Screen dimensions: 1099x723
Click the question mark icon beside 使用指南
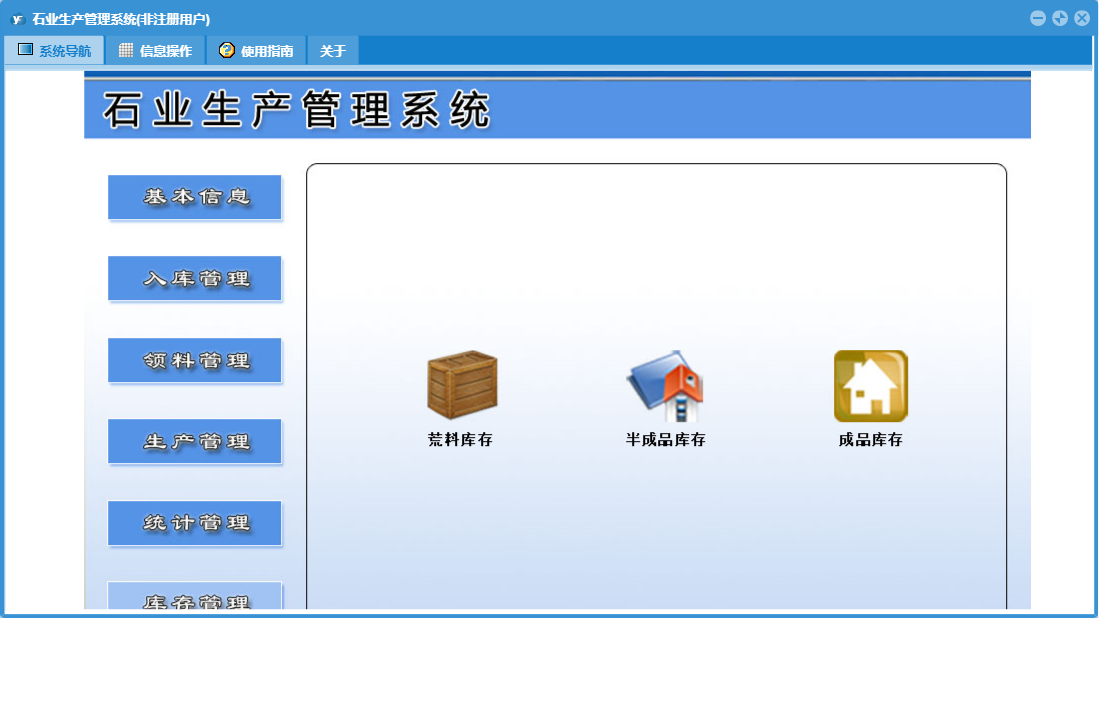pyautogui.click(x=226, y=50)
